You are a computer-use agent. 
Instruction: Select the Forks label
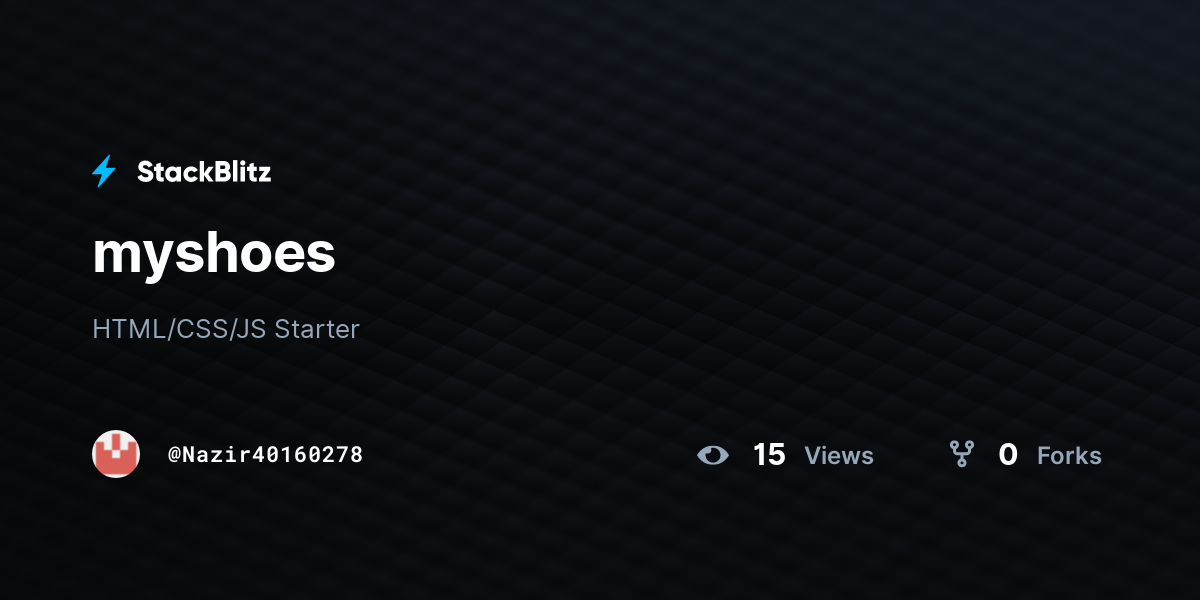1069,456
